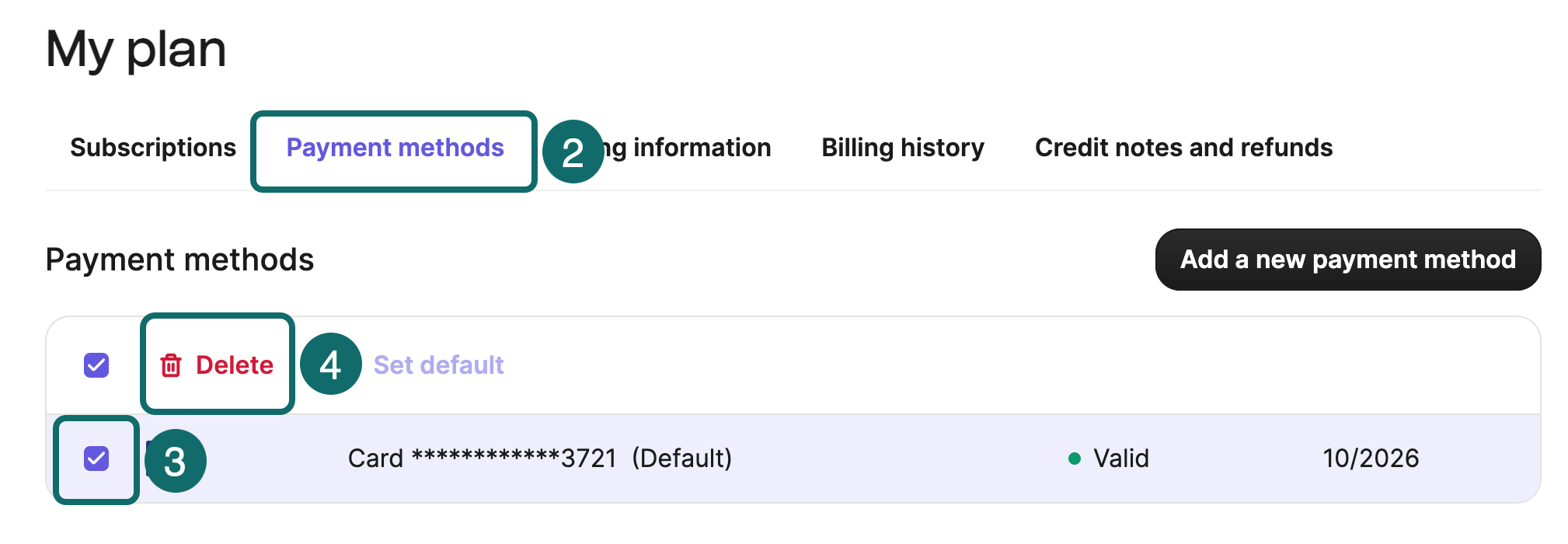Uncheck the select-all checkbox in the table header
The height and width of the screenshot is (544, 1568).
tap(95, 364)
